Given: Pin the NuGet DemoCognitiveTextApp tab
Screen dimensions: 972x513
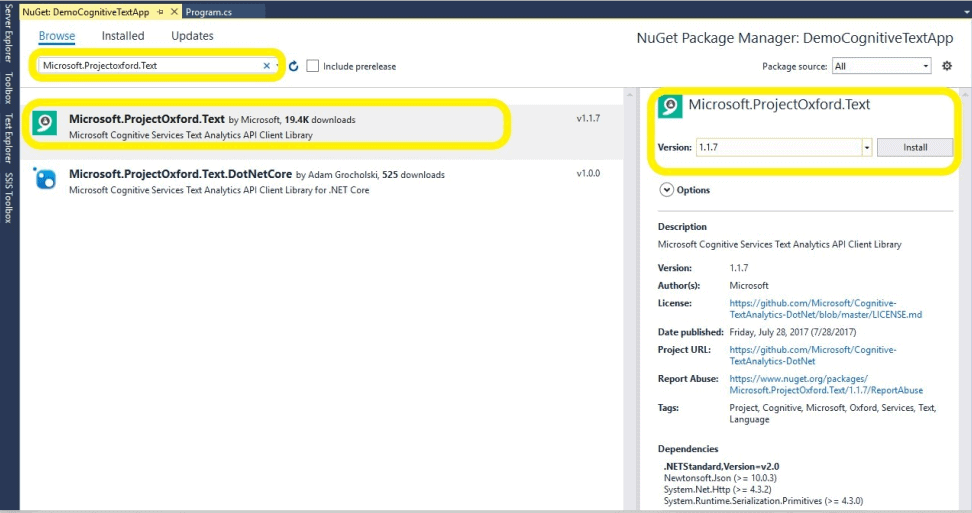Looking at the screenshot, I should click(161, 12).
